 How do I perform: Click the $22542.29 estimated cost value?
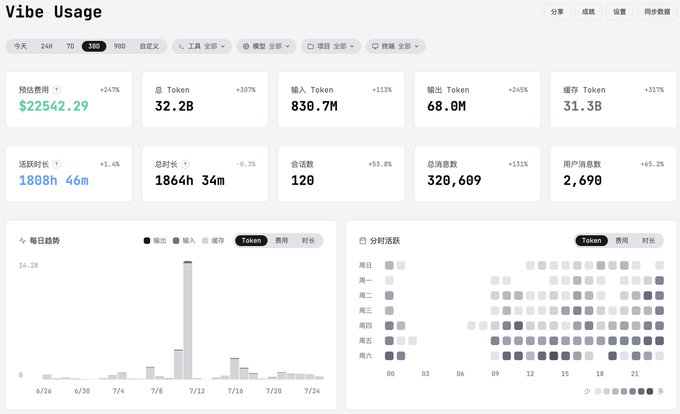[53, 106]
